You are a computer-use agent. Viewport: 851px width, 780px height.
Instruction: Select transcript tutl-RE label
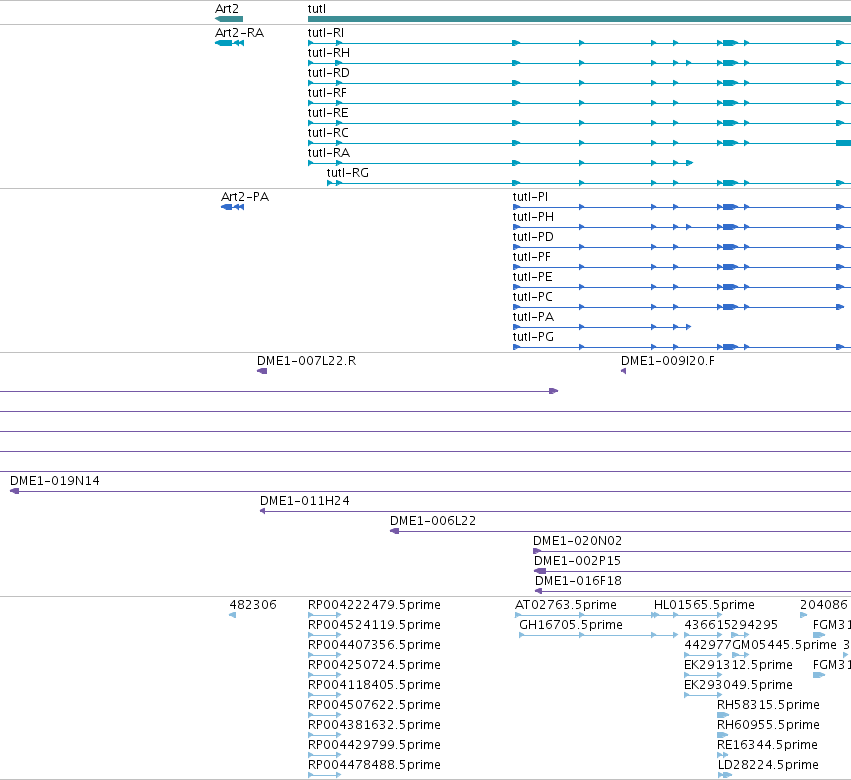pos(328,113)
